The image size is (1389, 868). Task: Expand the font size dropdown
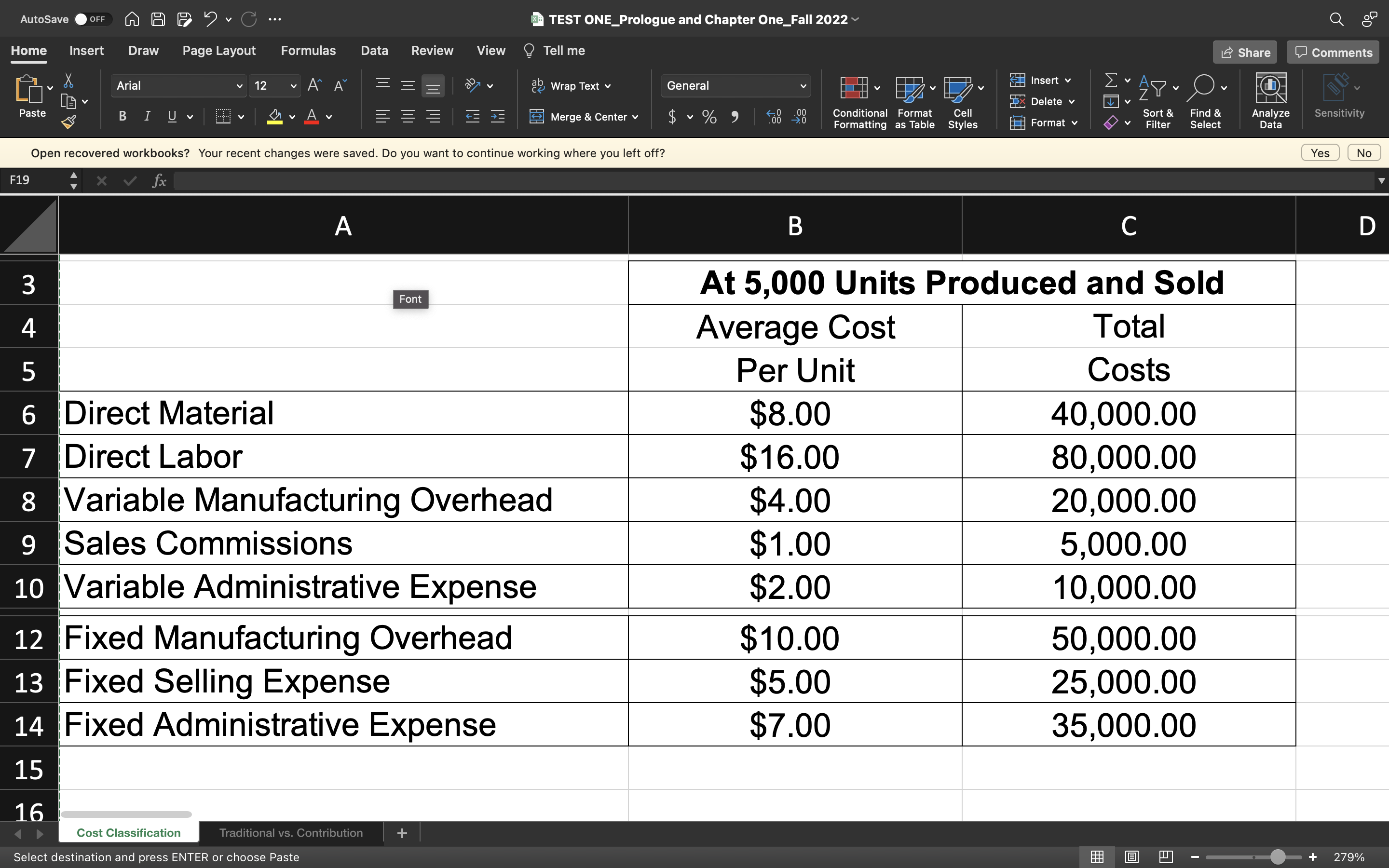point(293,85)
